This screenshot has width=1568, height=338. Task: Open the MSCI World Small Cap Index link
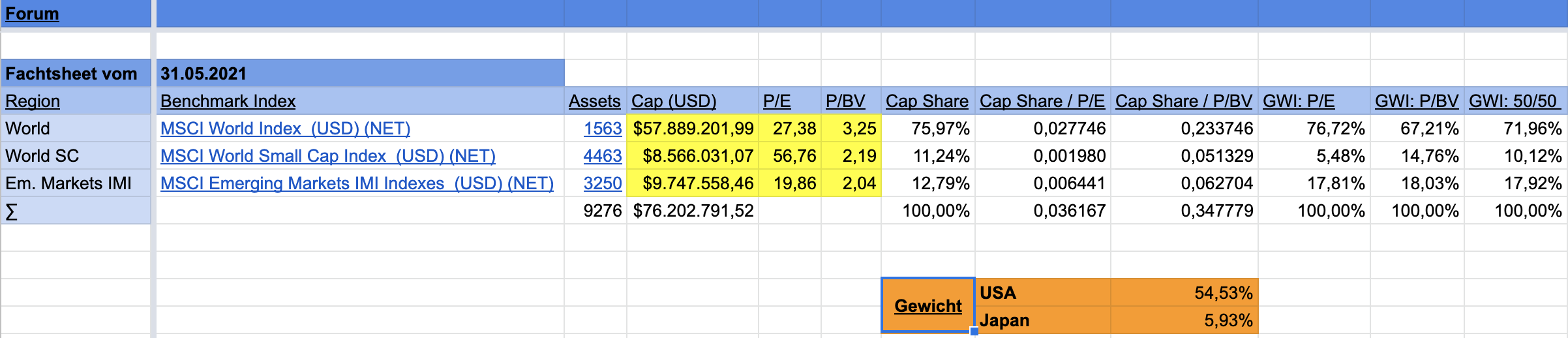[x=327, y=156]
